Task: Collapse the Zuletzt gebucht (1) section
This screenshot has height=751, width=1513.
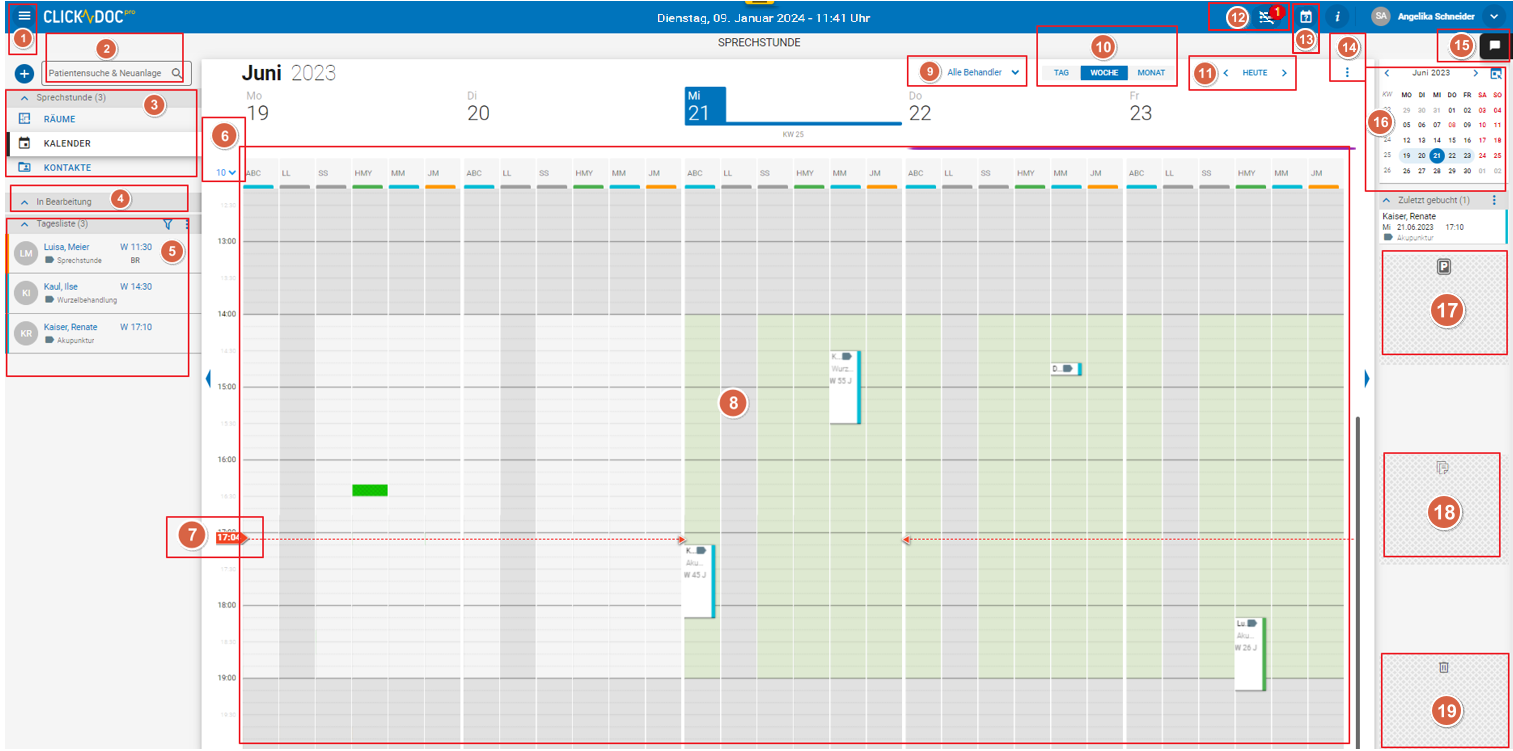Action: (x=1388, y=200)
